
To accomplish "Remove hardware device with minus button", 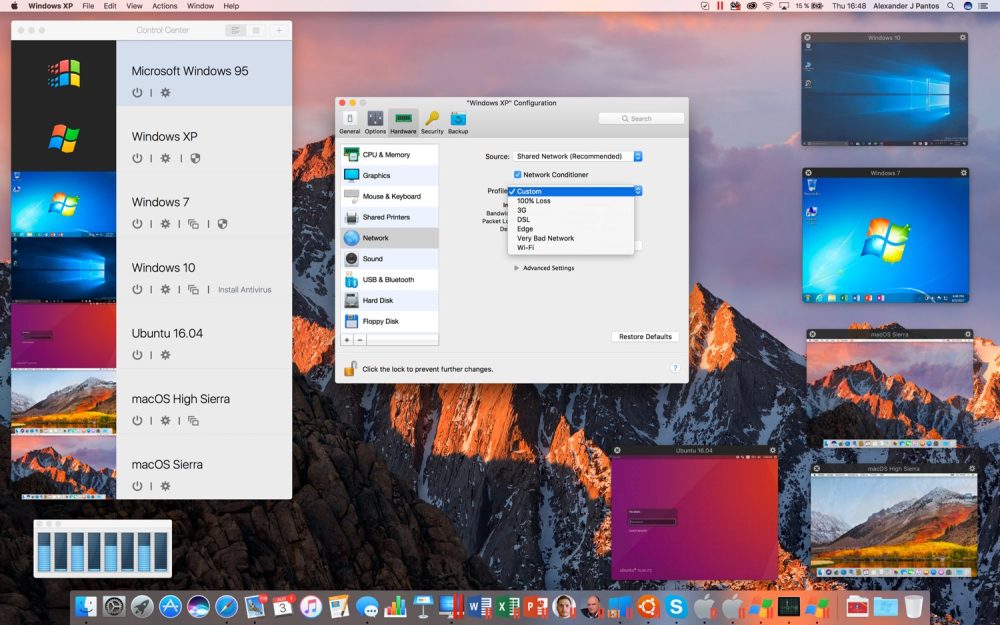I will pos(360,340).
